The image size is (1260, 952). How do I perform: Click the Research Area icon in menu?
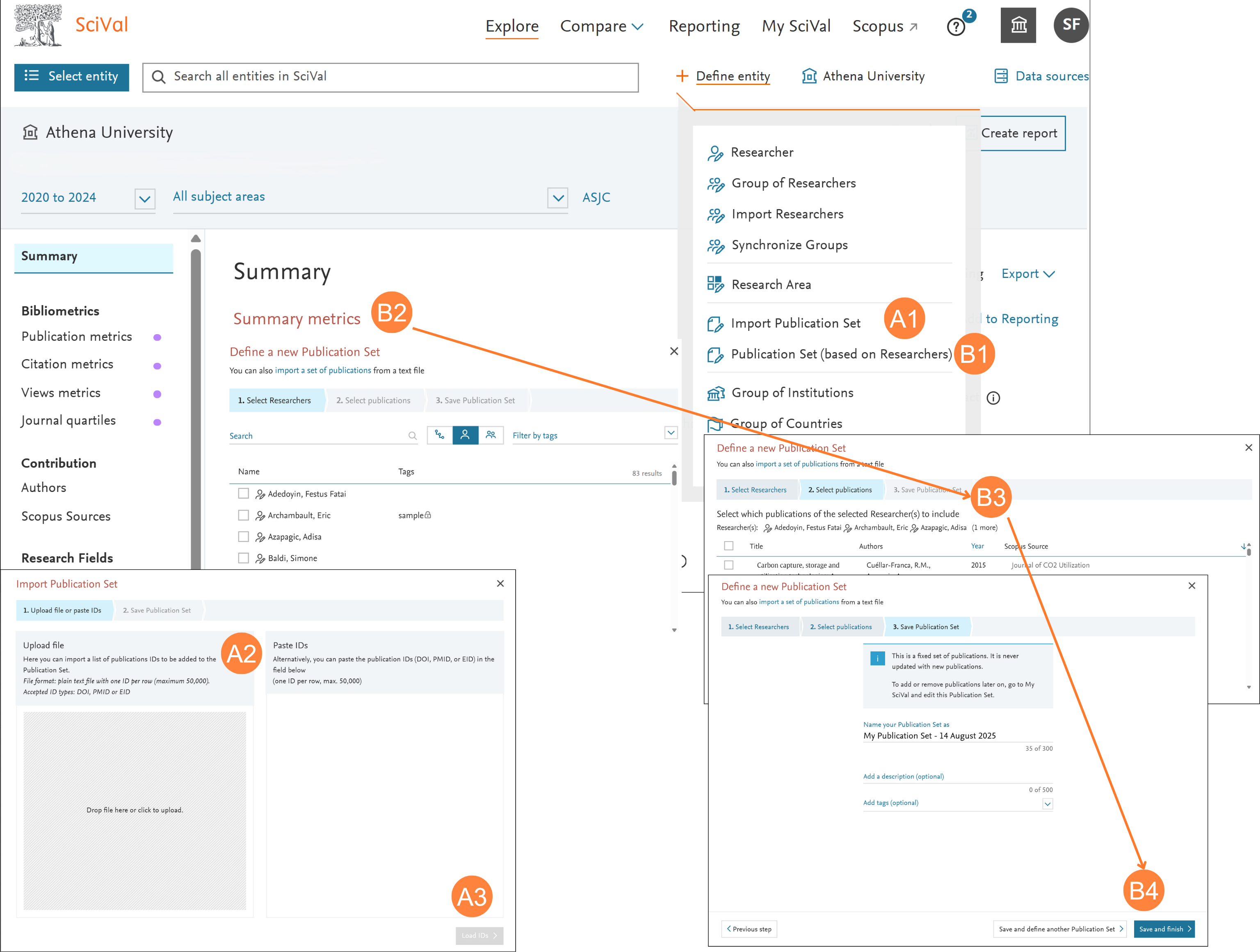click(715, 284)
